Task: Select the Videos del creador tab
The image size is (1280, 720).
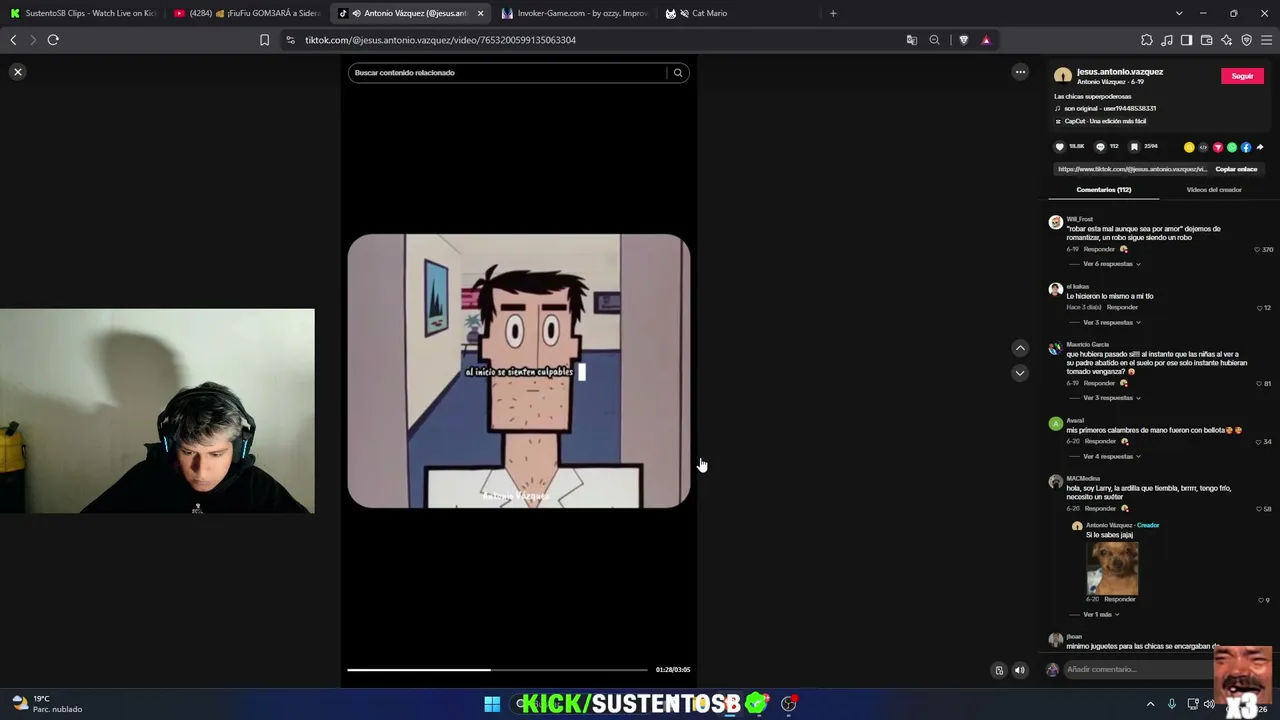Action: pyautogui.click(x=1214, y=190)
